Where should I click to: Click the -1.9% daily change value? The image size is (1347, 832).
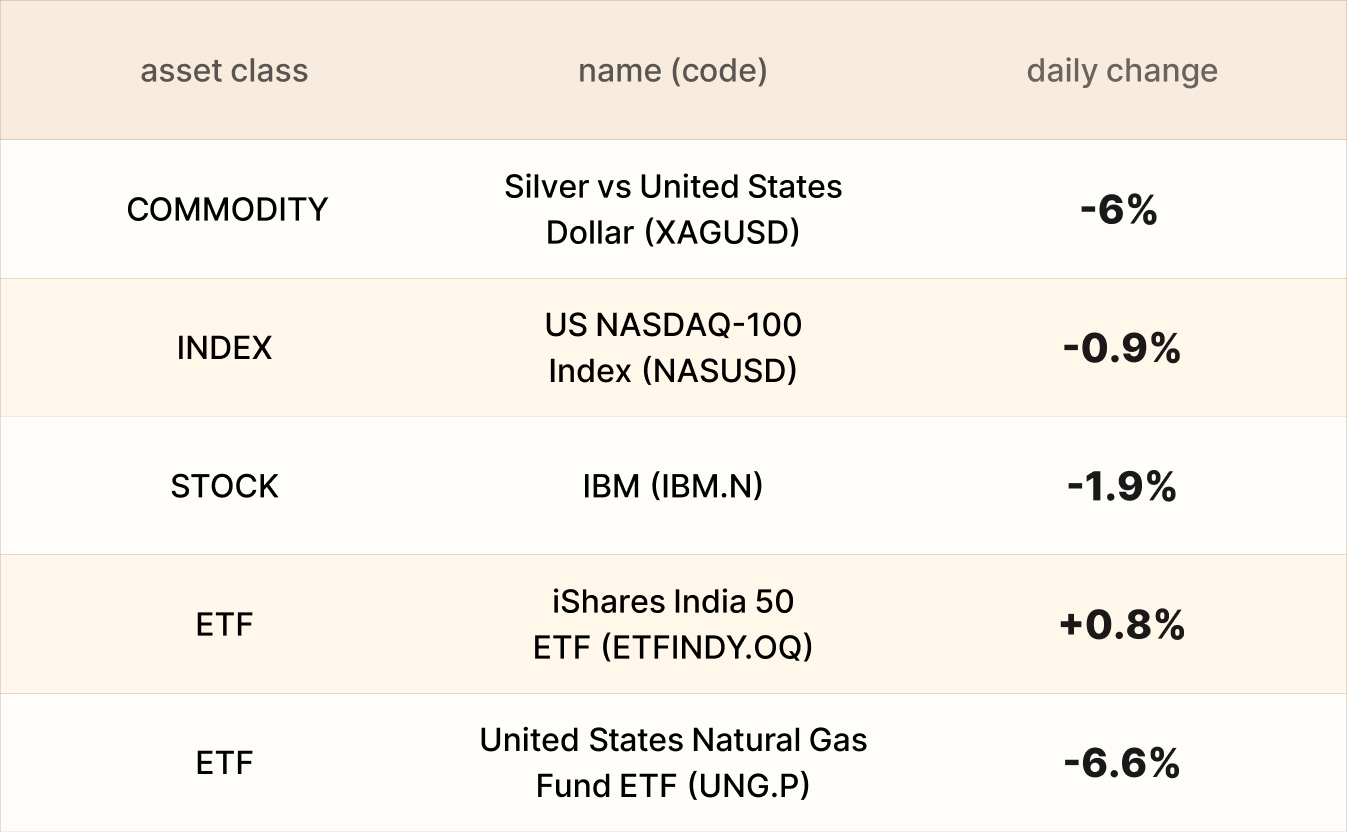[x=1121, y=486]
